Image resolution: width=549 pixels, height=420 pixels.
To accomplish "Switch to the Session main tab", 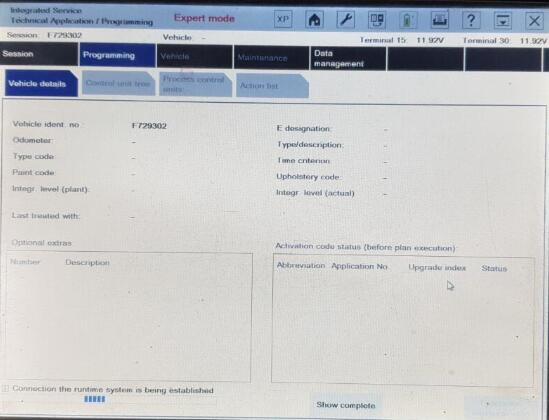I will [39, 54].
